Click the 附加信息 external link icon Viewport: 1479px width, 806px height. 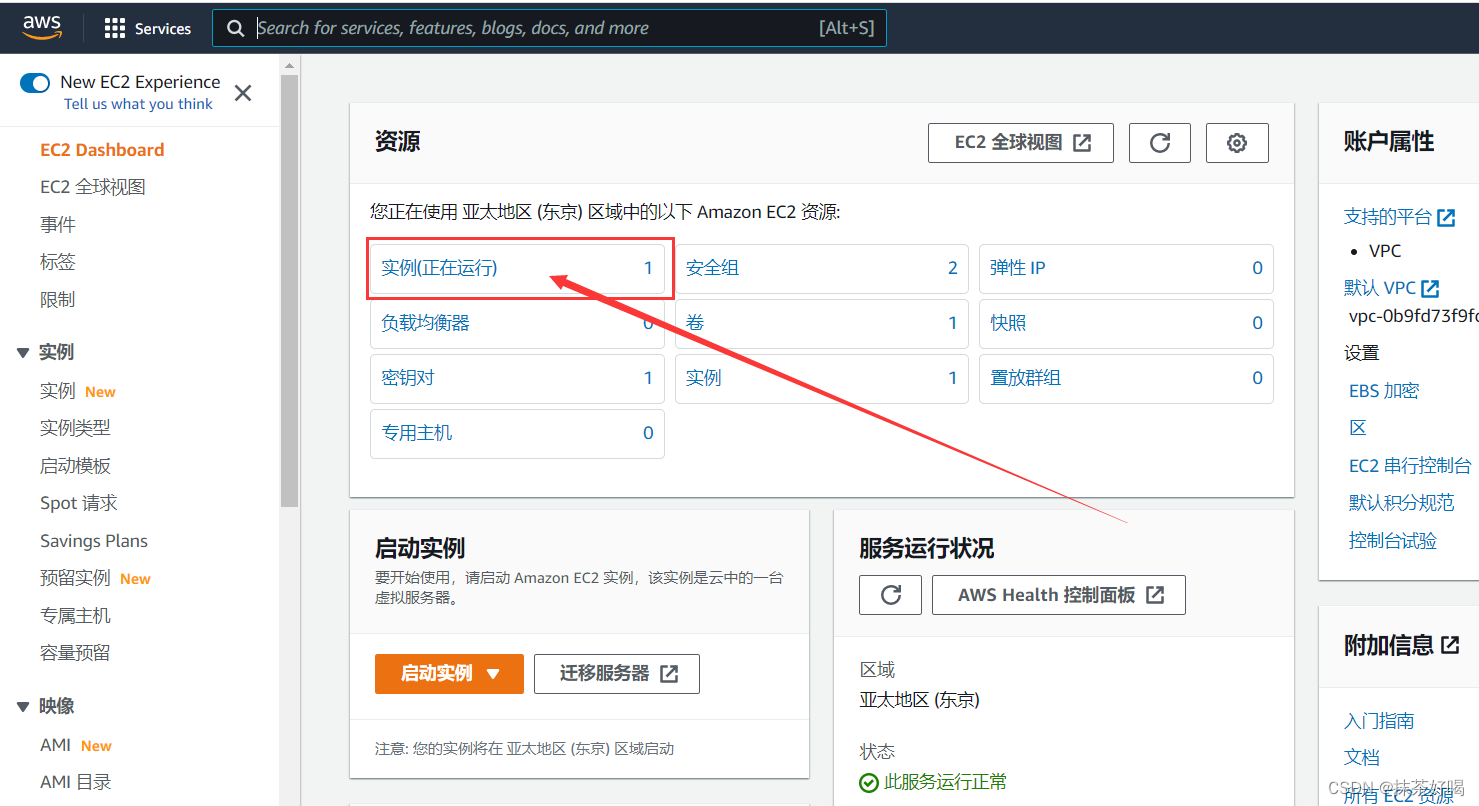(1450, 646)
